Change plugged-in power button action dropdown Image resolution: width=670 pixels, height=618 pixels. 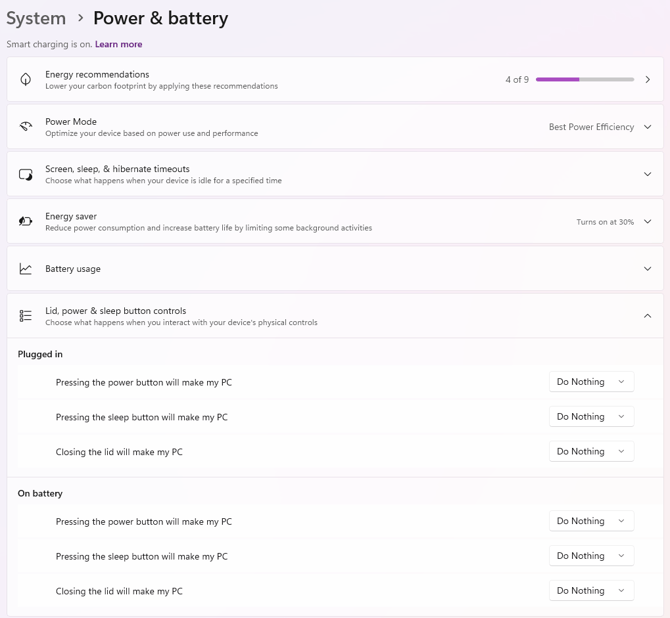click(x=591, y=382)
